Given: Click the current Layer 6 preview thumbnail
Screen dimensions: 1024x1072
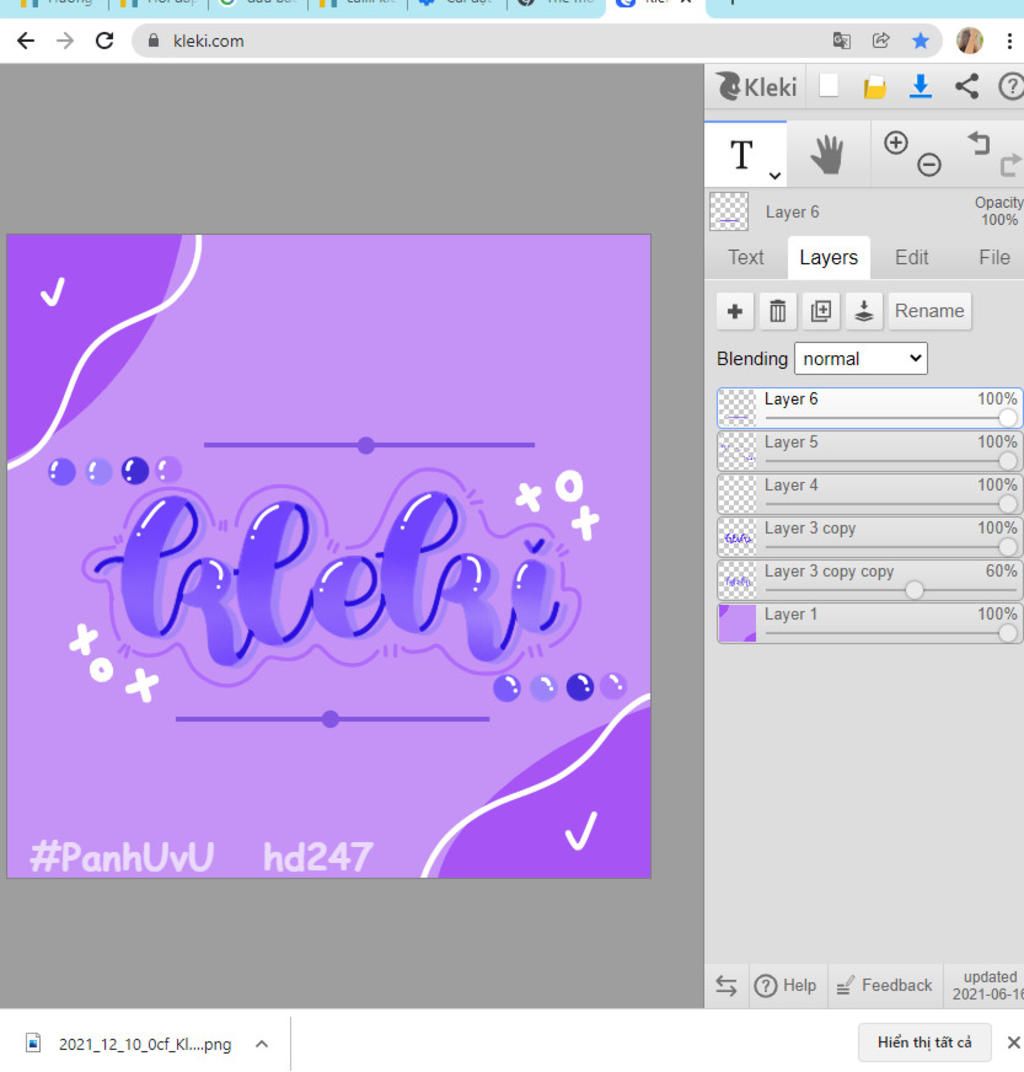Looking at the screenshot, I should (x=729, y=211).
